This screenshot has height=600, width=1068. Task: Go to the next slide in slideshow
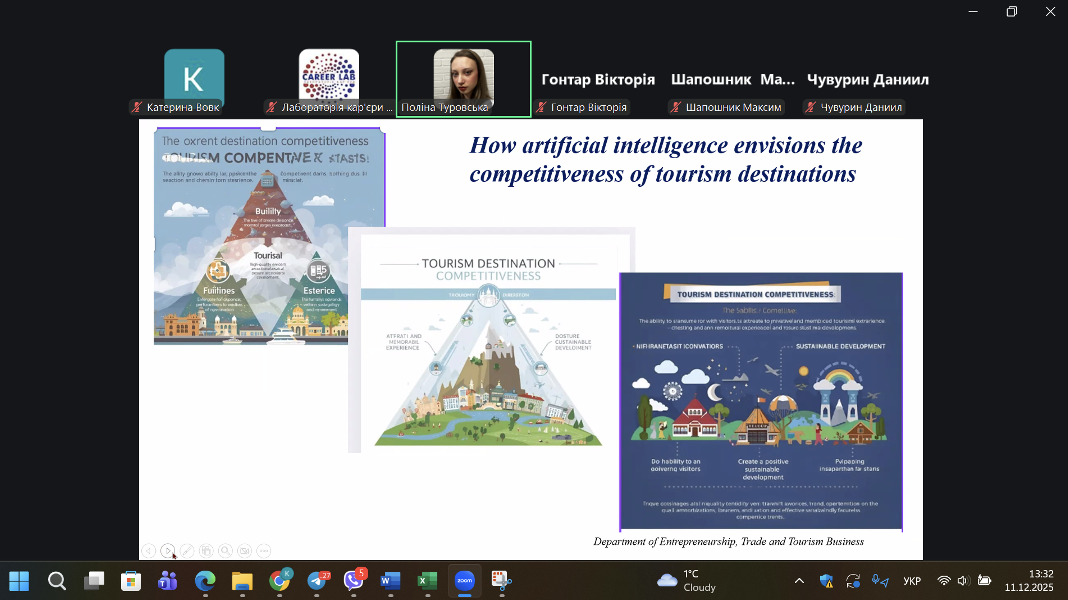(x=168, y=550)
